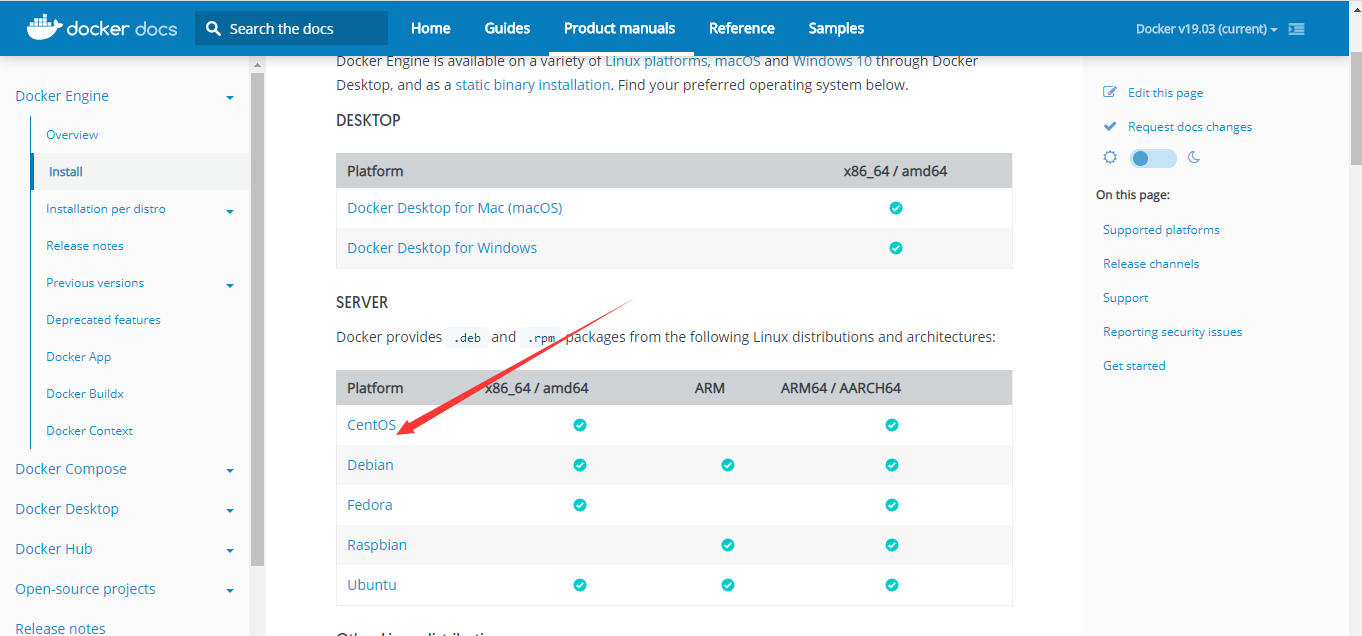Click the Search the docs field
The width and height of the screenshot is (1362, 636).
pyautogui.click(x=291, y=28)
